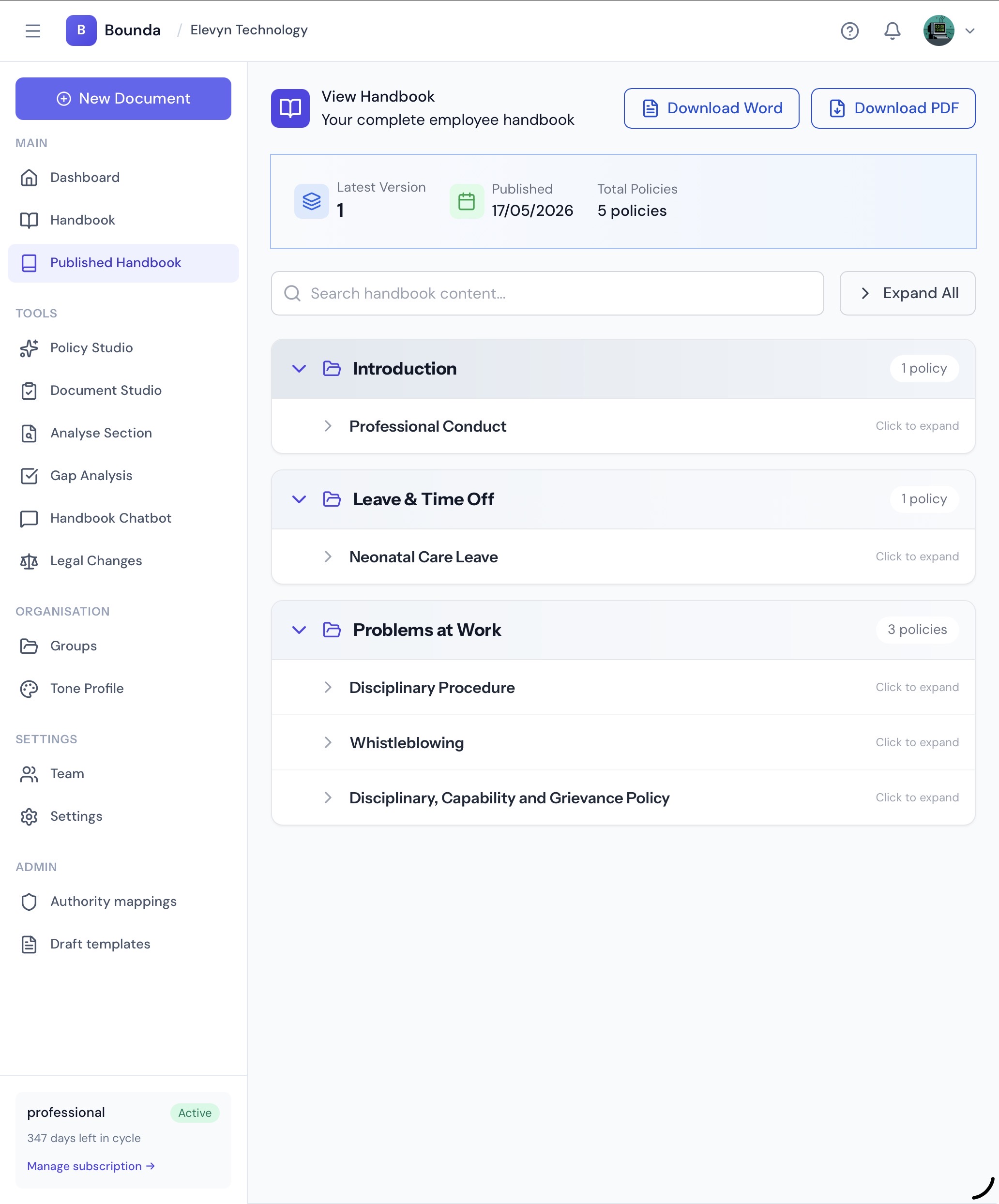Click the Handbook Chatbot message icon

coord(29,519)
